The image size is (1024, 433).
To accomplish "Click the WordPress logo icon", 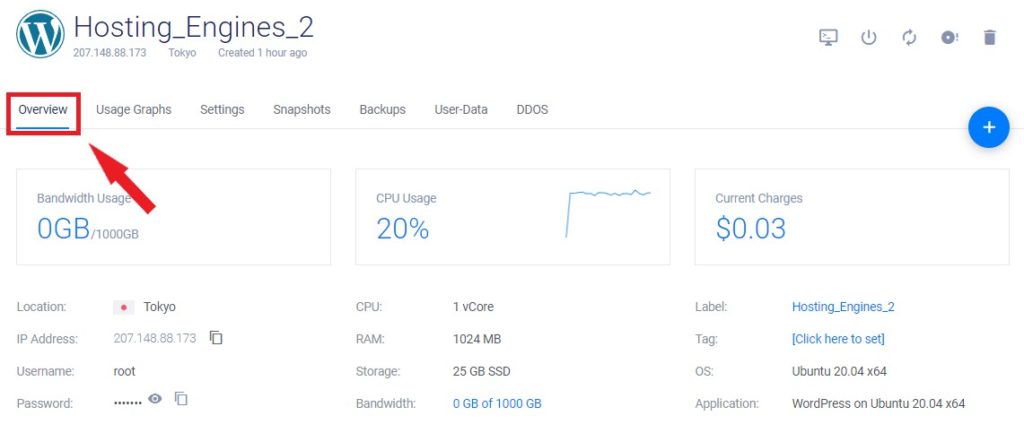I will pyautogui.click(x=40, y=34).
